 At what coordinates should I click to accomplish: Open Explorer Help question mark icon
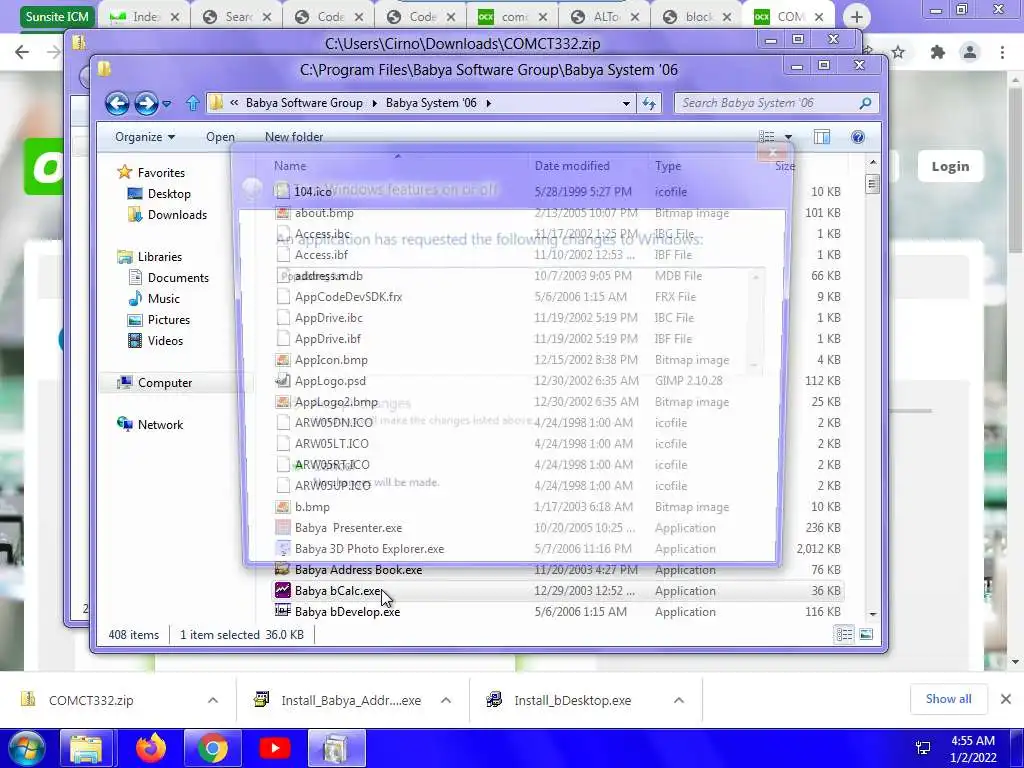pyautogui.click(x=857, y=136)
